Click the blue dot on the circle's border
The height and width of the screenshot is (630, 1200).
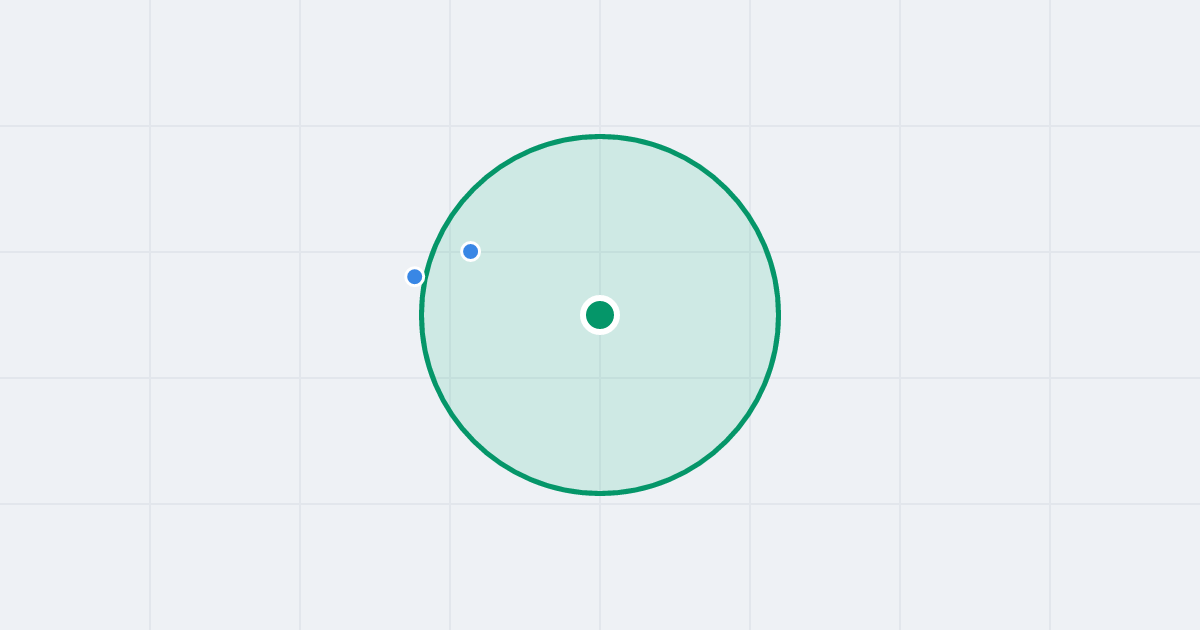click(415, 276)
